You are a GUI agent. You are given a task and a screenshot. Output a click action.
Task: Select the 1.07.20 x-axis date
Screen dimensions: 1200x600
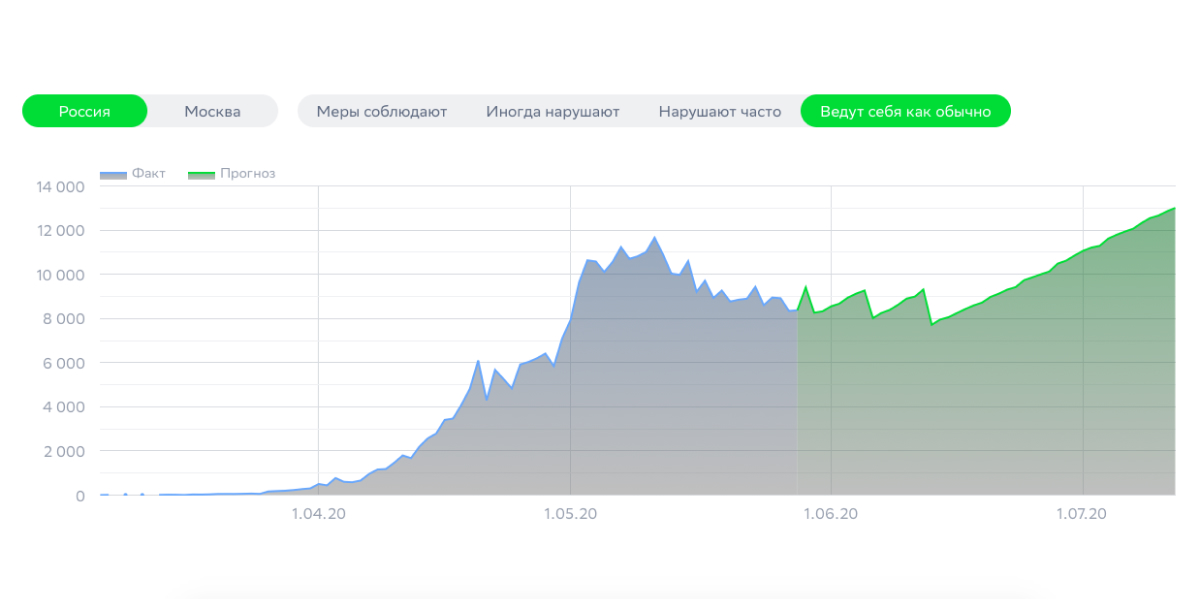coord(1083,514)
